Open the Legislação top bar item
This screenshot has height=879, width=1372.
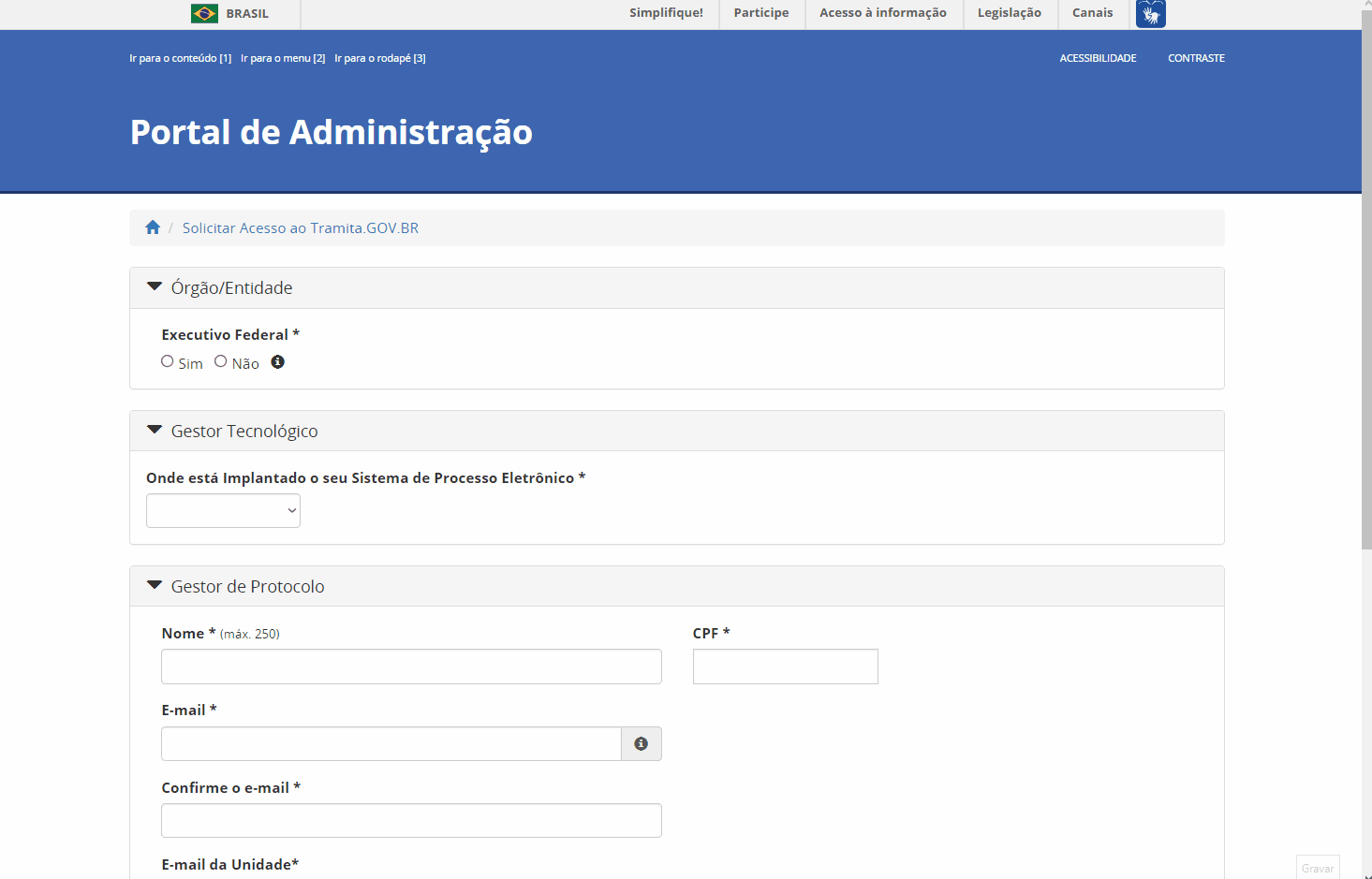tap(1010, 13)
